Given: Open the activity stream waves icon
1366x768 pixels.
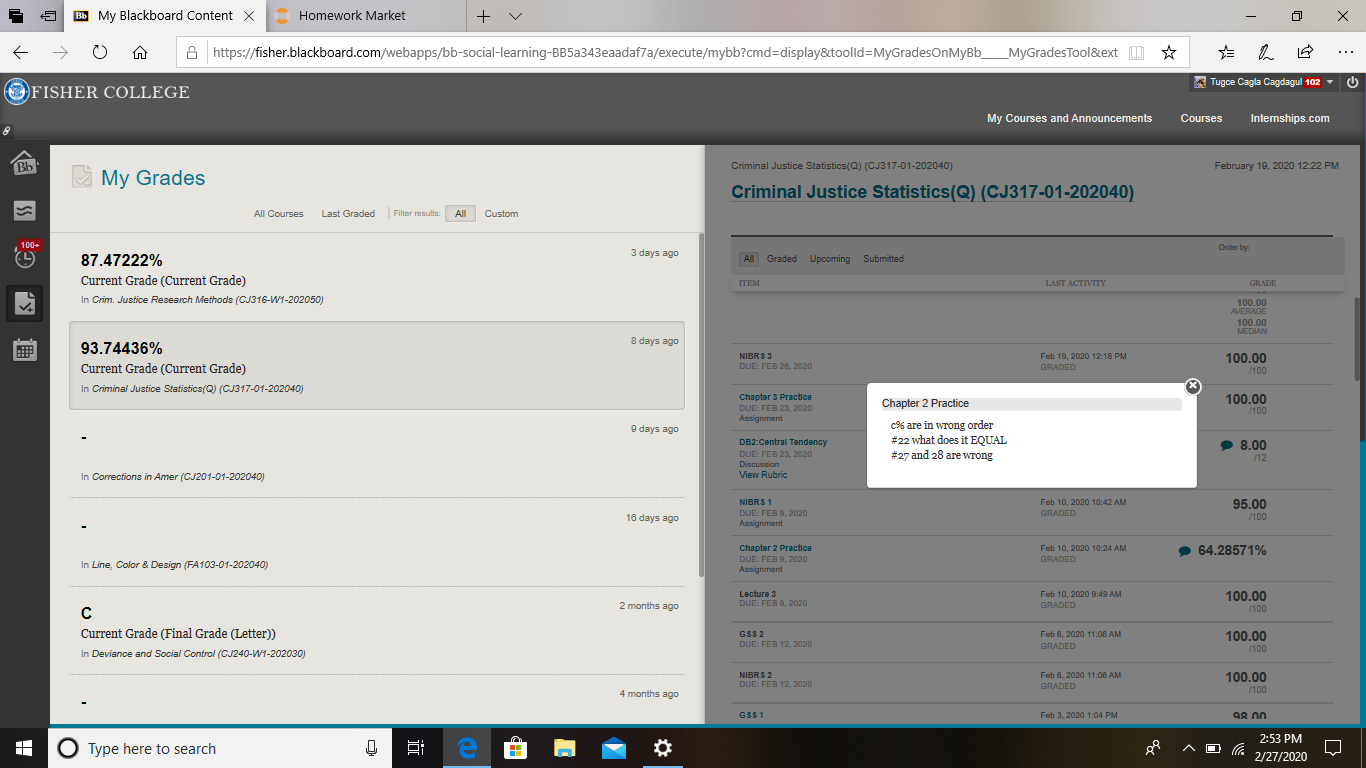Looking at the screenshot, I should [25, 210].
